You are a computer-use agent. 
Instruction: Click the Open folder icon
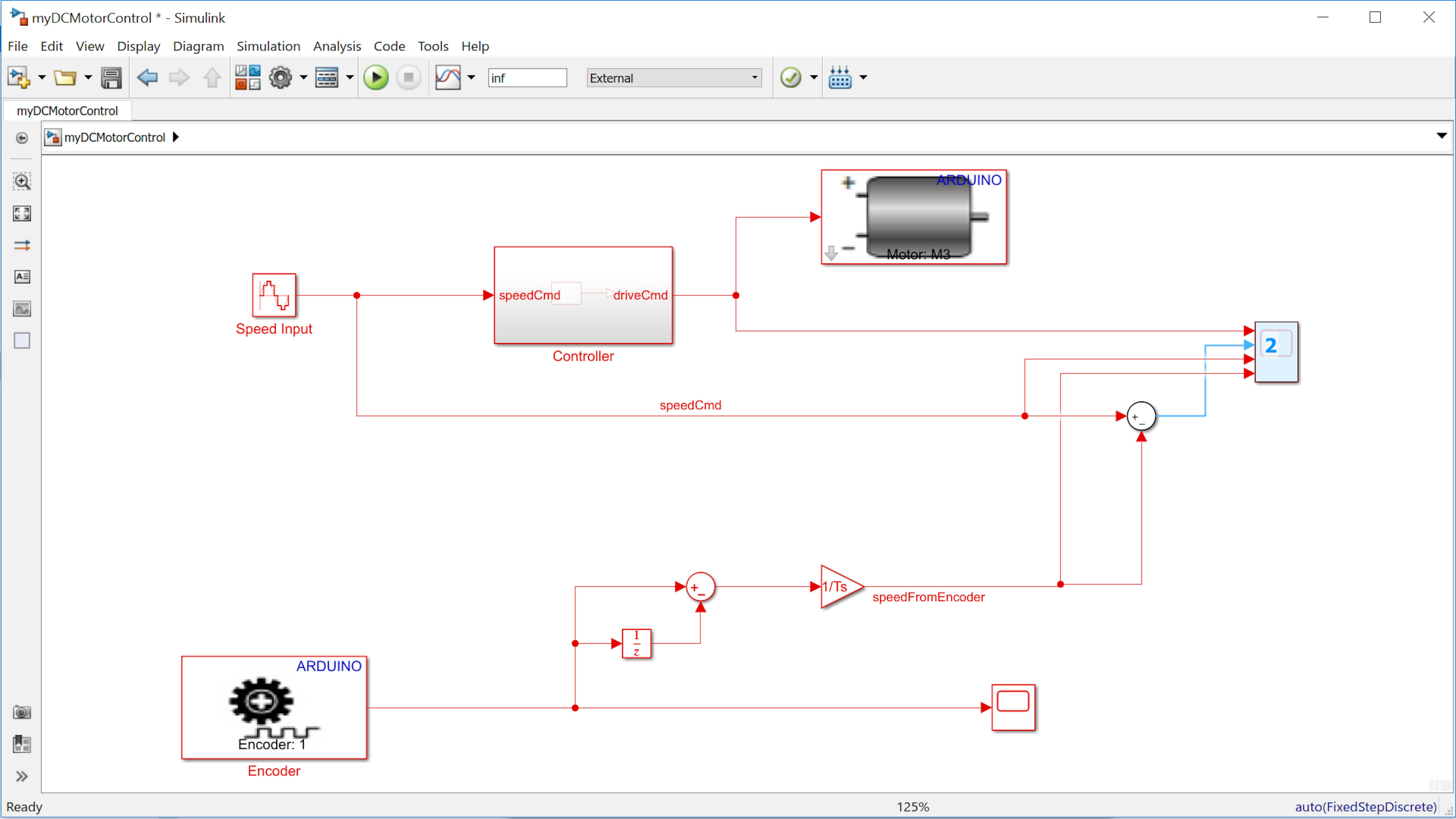tap(65, 77)
